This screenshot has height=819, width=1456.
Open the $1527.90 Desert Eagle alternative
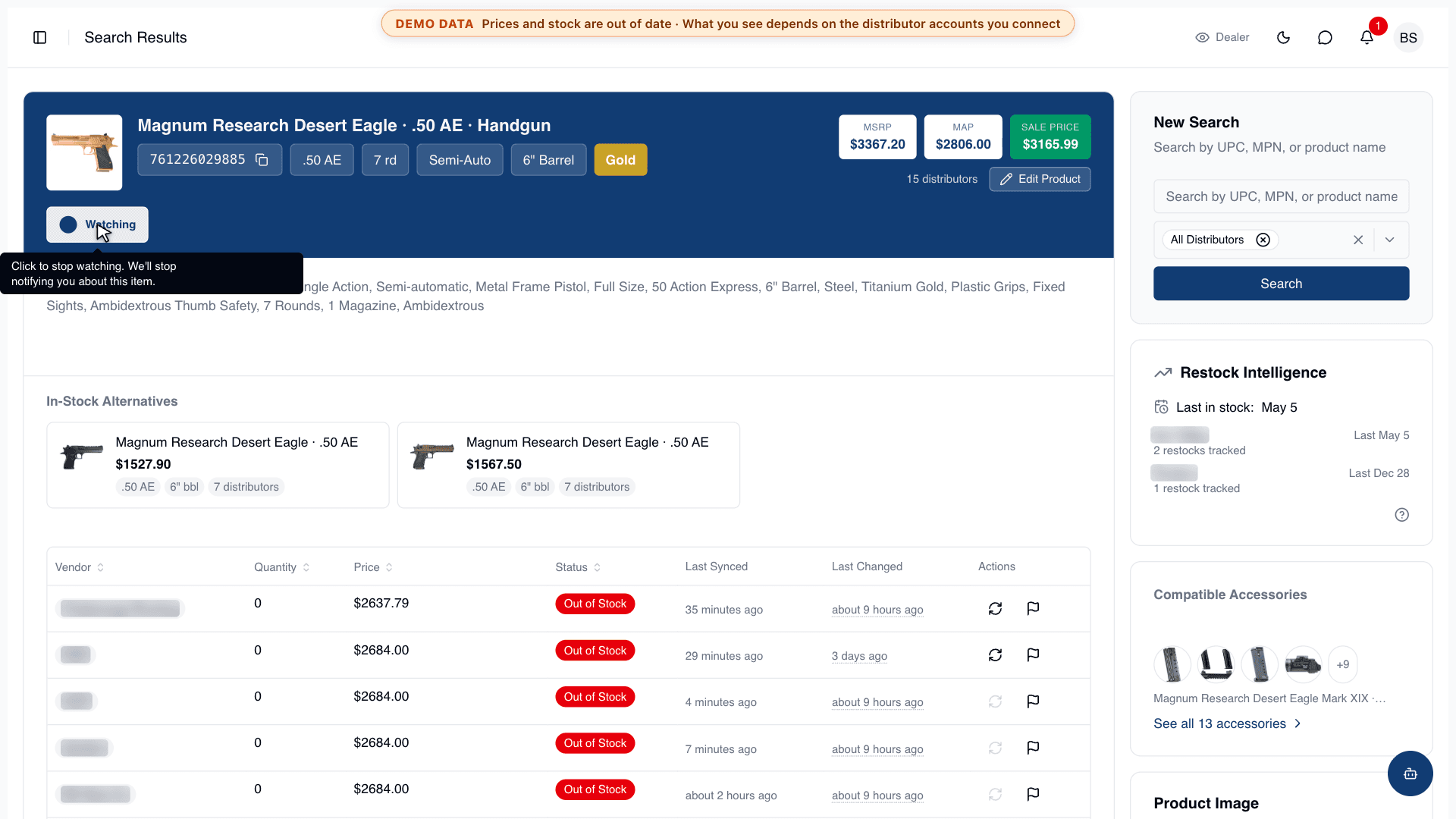pos(218,465)
